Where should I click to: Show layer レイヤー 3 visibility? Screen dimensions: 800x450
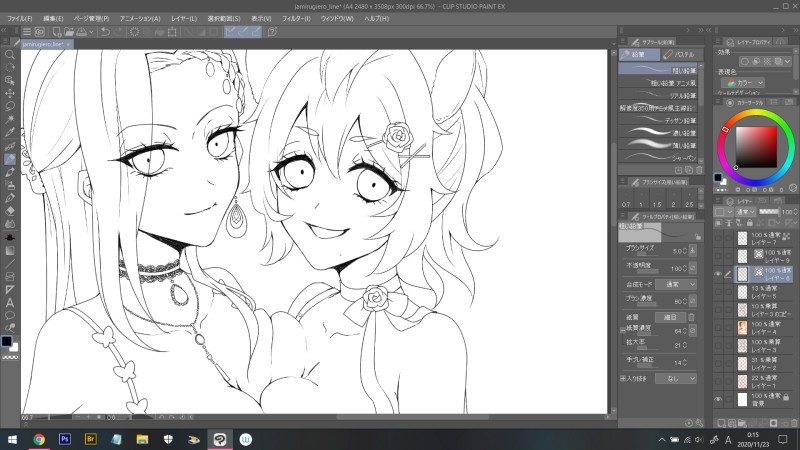718,345
